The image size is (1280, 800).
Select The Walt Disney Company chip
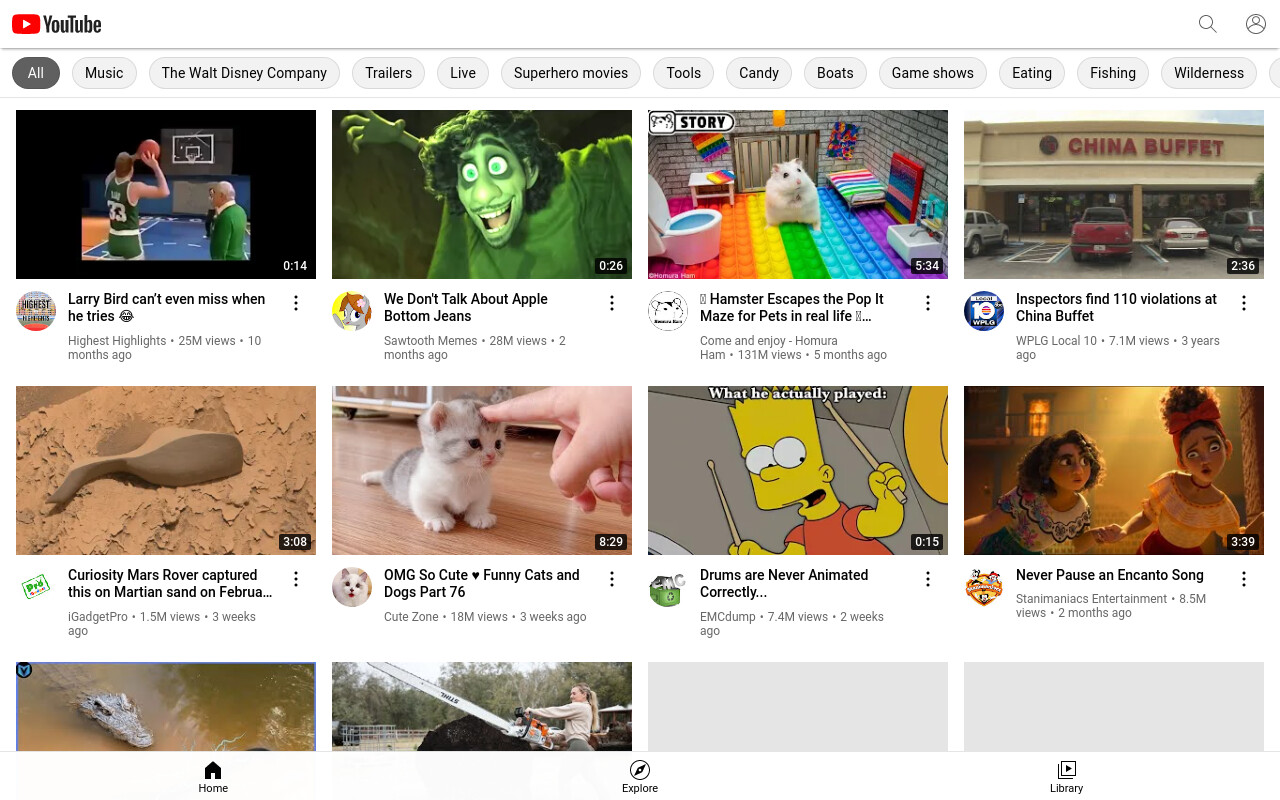point(244,73)
